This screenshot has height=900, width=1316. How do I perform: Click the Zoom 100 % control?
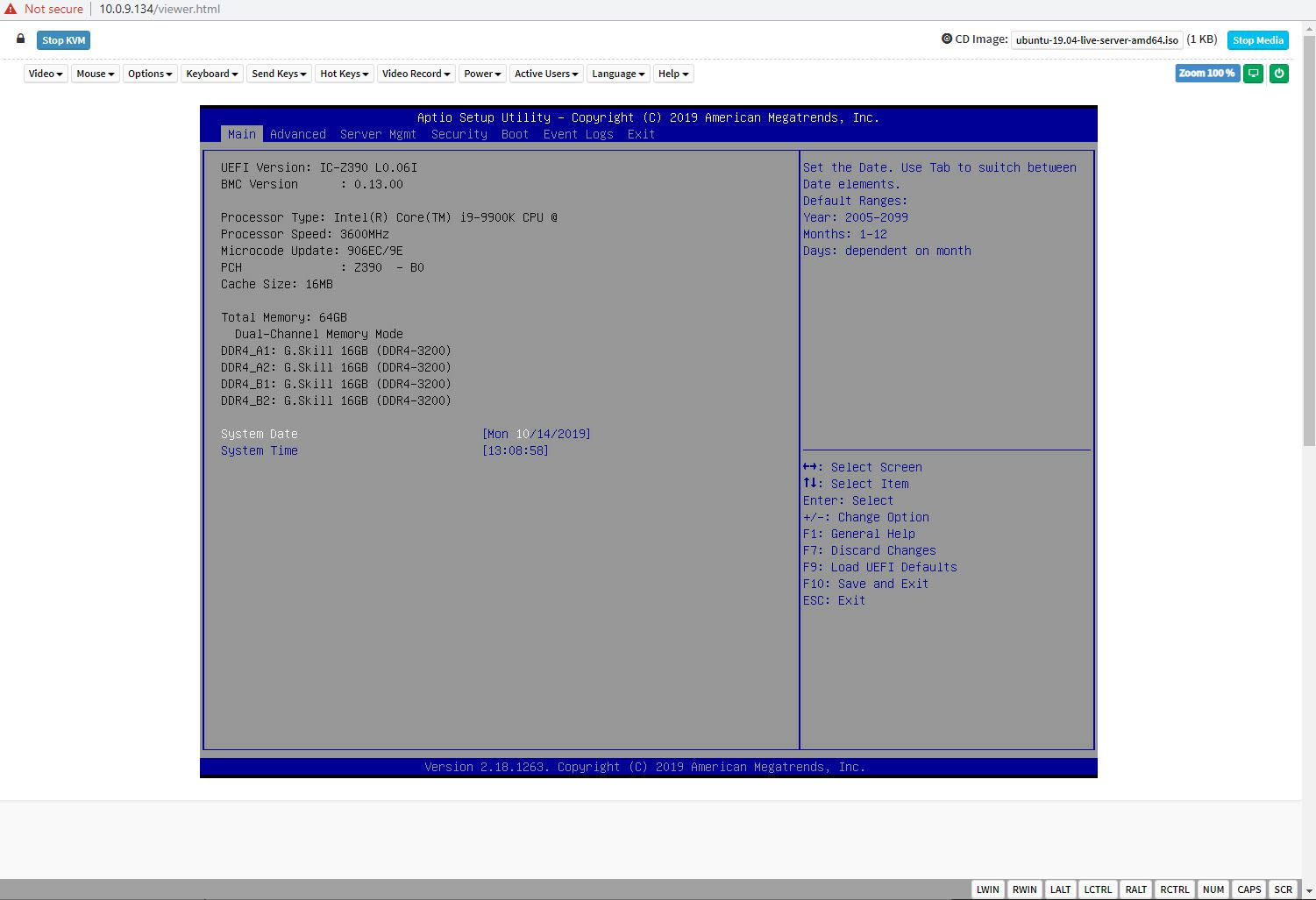click(1206, 74)
